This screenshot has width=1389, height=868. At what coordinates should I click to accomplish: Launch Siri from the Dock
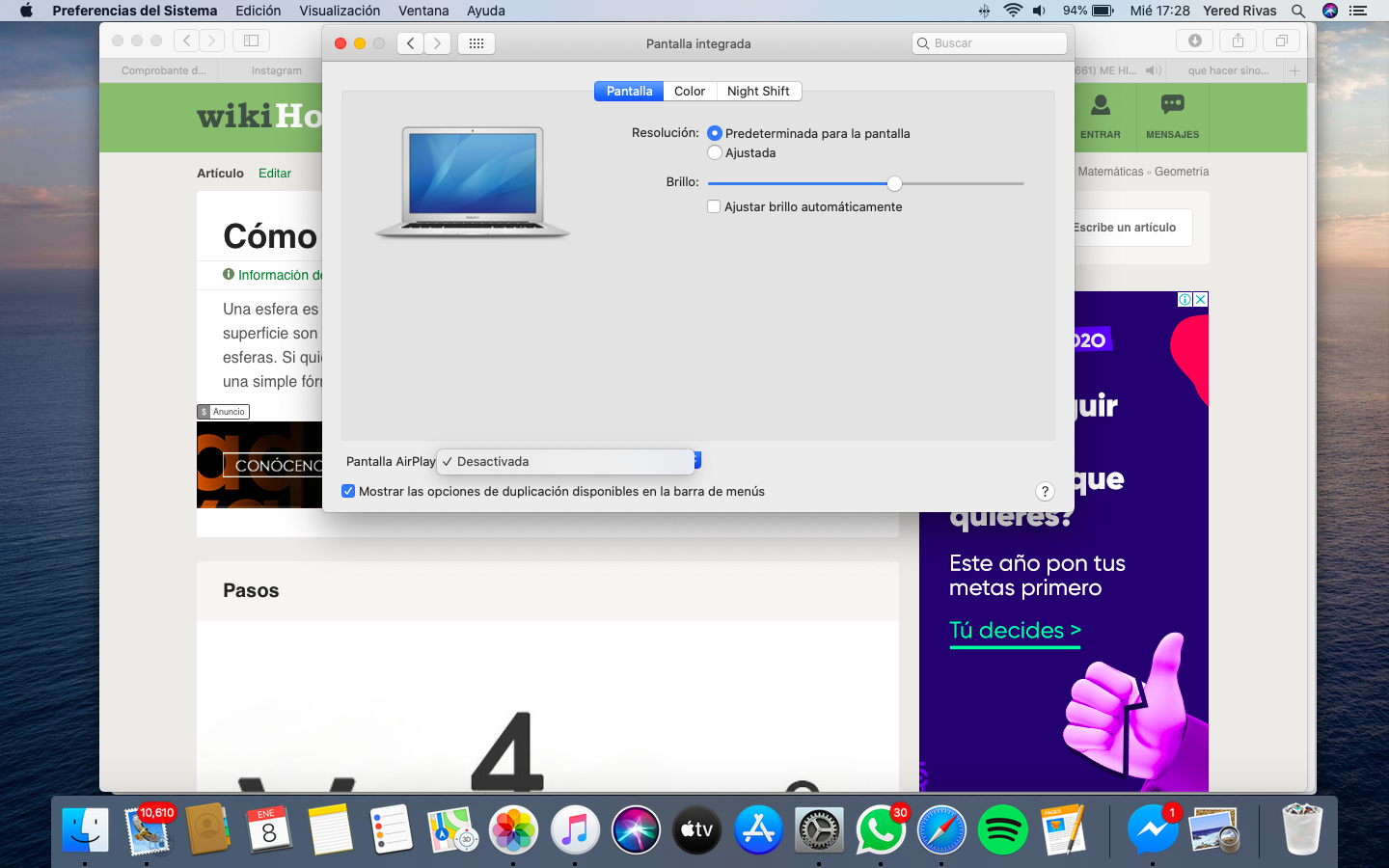click(x=636, y=829)
